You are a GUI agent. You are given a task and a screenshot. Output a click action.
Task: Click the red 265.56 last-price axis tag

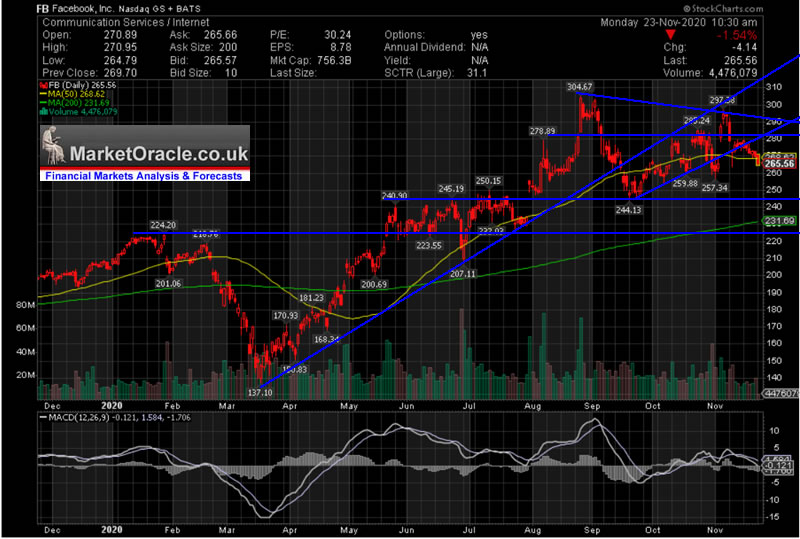[x=780, y=164]
